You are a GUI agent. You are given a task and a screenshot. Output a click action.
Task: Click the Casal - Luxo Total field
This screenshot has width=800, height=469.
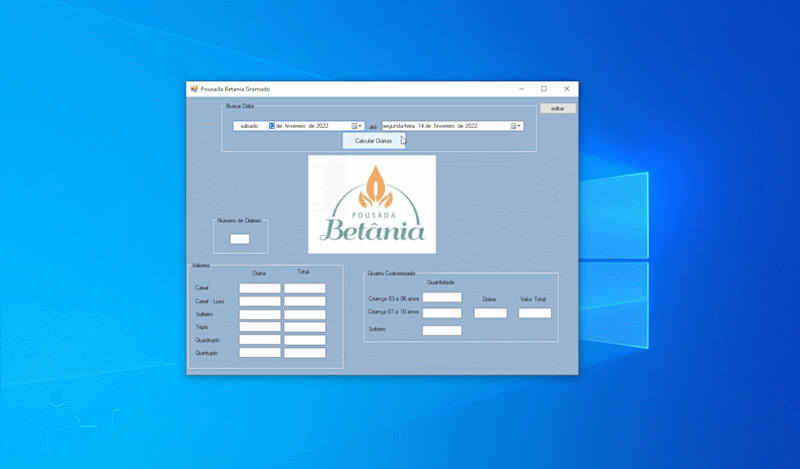pos(305,302)
